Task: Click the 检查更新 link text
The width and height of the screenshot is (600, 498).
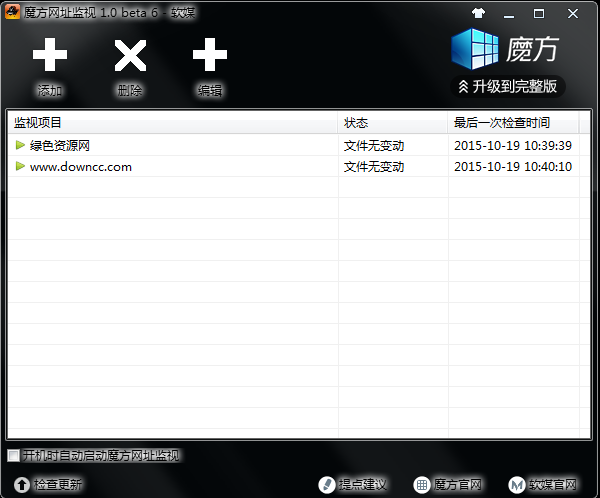Action: [x=58, y=485]
